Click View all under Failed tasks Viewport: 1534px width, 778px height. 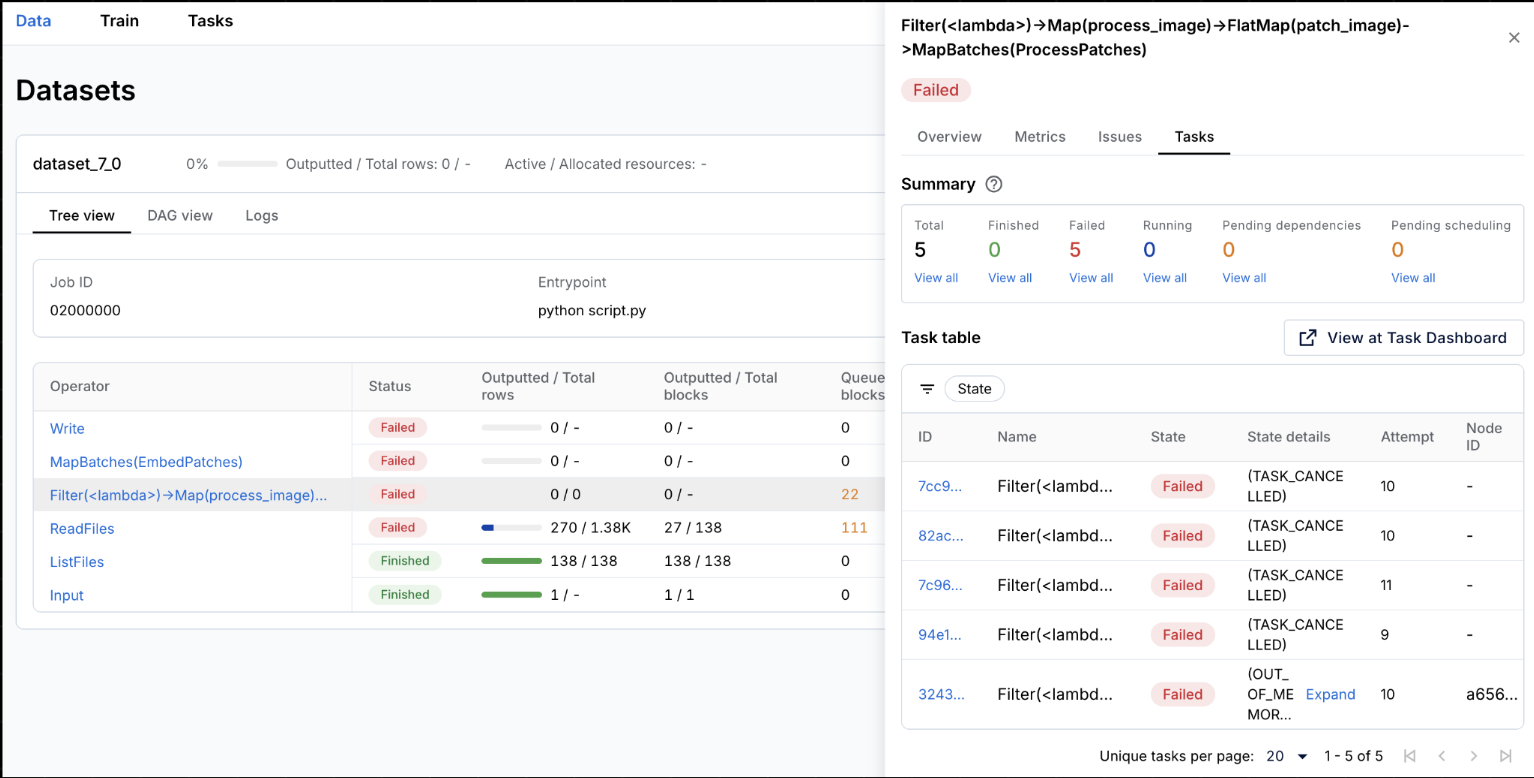[x=1090, y=278]
